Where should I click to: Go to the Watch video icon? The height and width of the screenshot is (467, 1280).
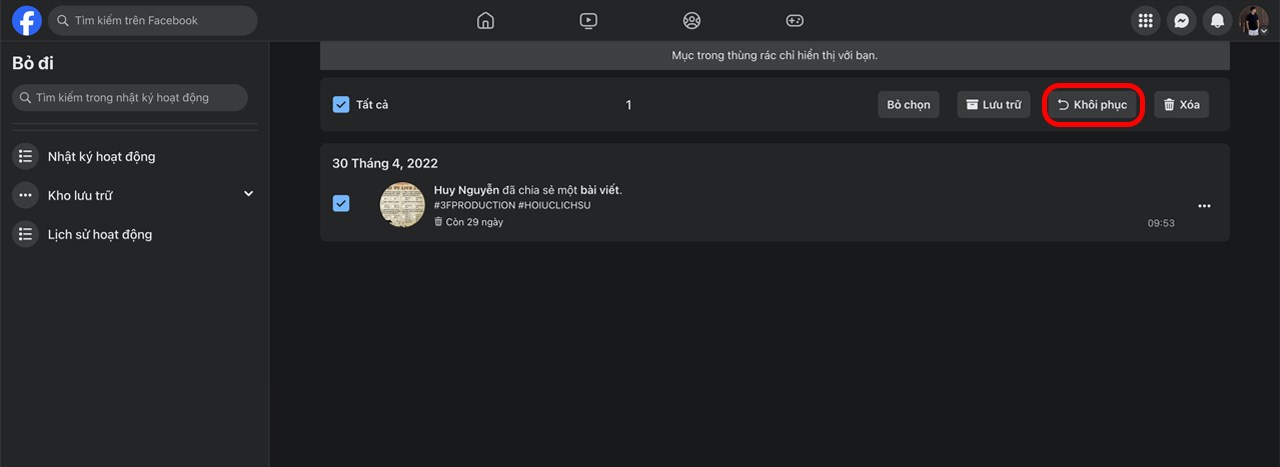click(588, 20)
